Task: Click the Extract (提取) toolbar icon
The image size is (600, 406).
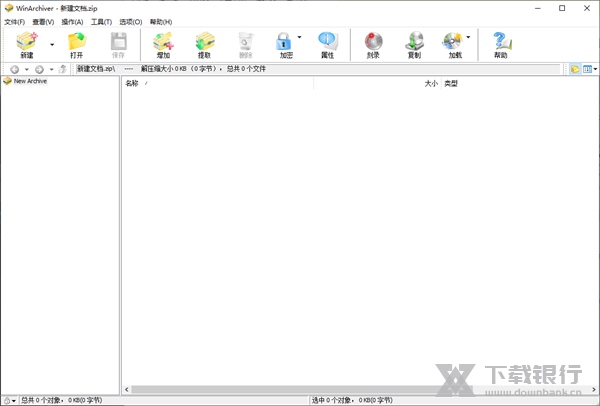Action: [x=204, y=42]
